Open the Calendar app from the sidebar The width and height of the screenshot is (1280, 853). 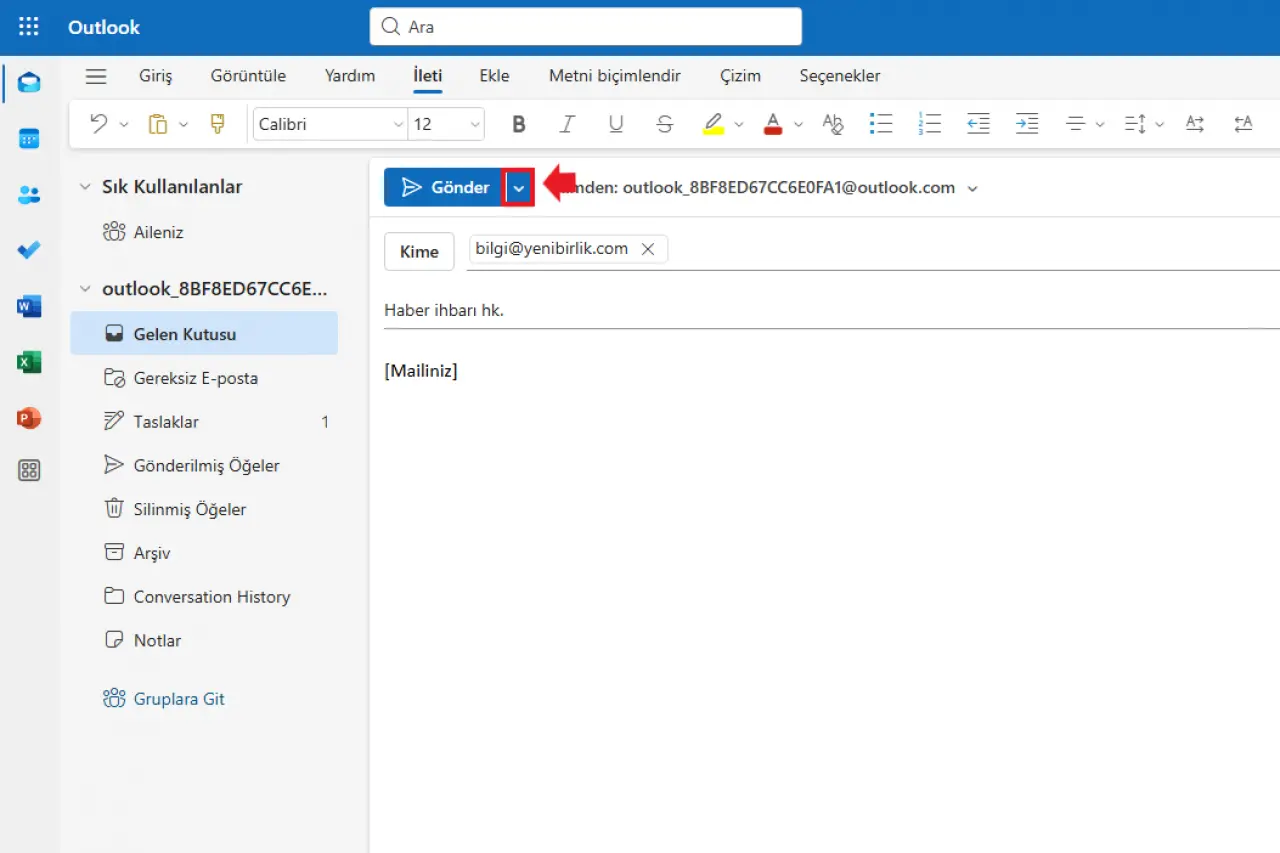point(29,139)
